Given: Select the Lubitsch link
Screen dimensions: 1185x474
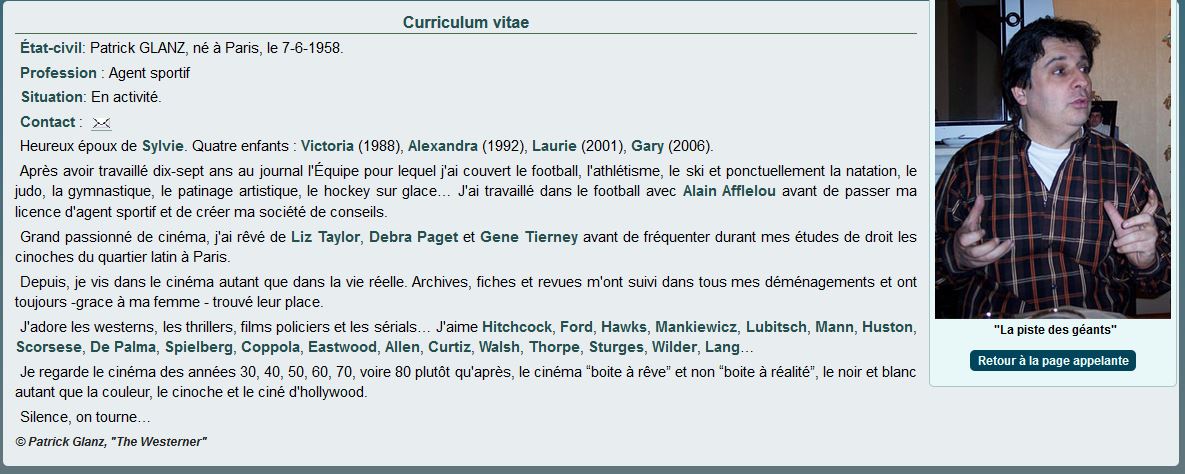Looking at the screenshot, I should coord(777,327).
